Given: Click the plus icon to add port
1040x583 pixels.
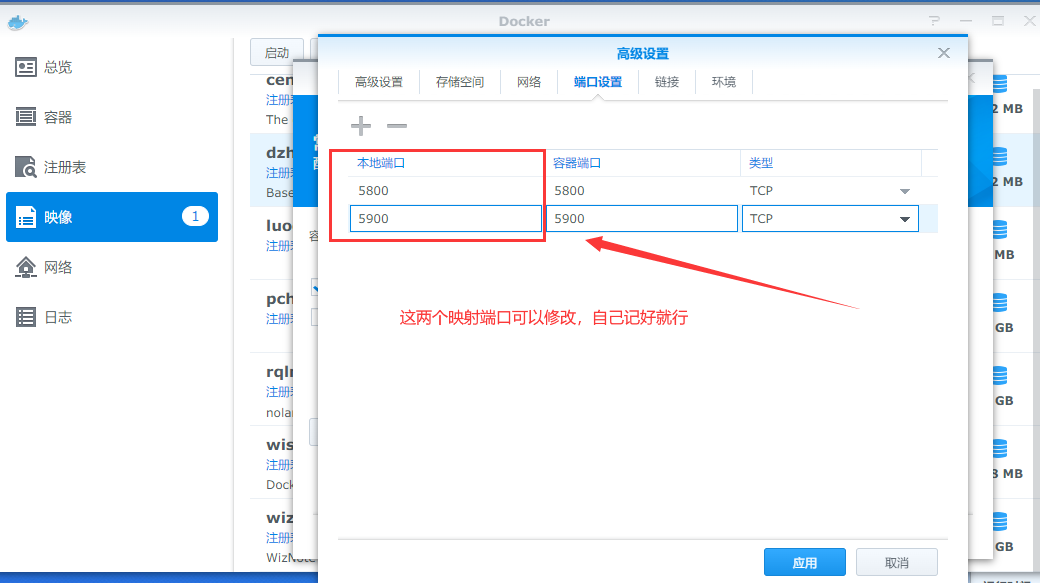Looking at the screenshot, I should tap(361, 126).
